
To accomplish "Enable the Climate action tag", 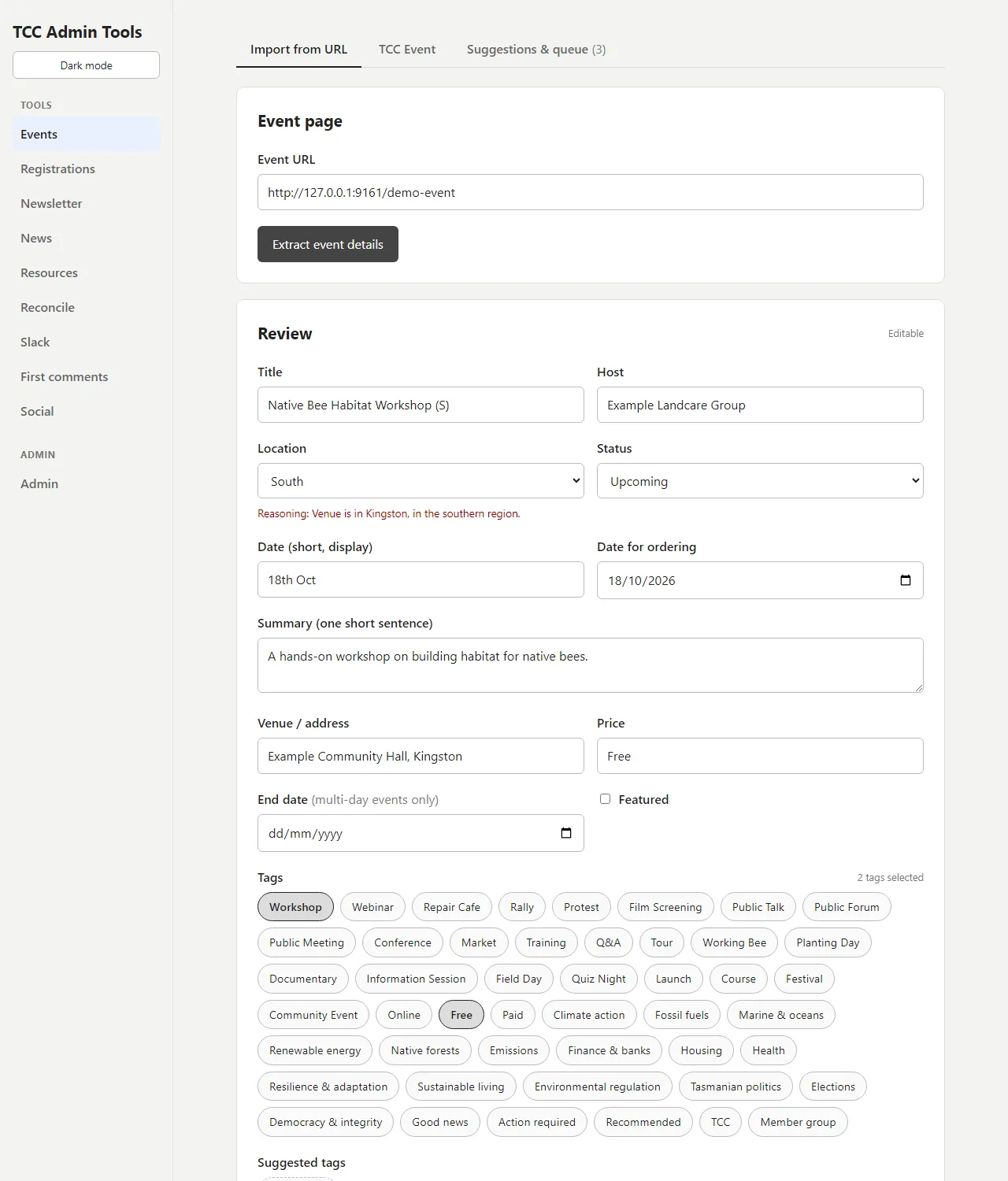I will pos(589,1015).
